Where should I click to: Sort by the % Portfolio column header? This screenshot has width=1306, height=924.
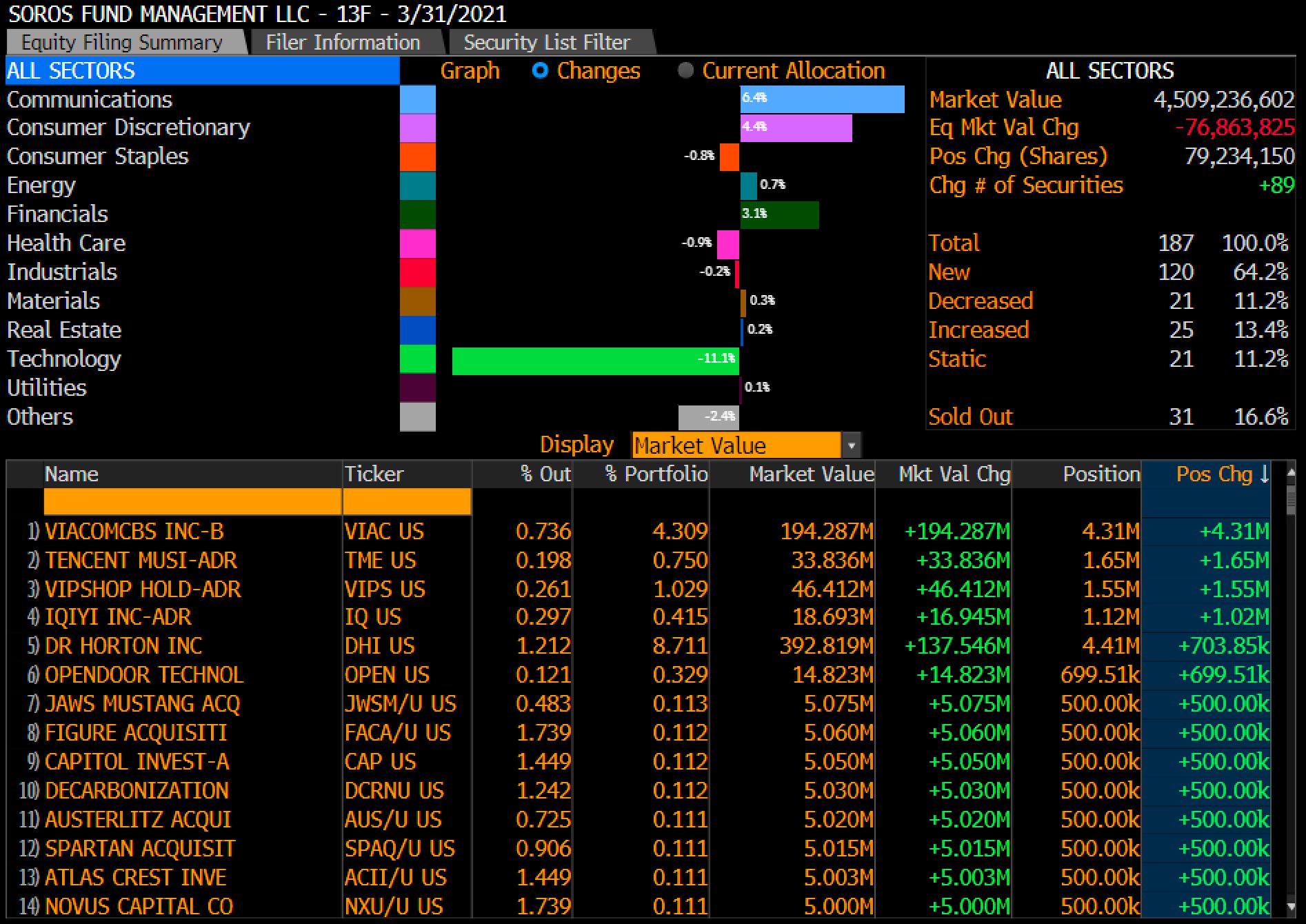[x=641, y=474]
